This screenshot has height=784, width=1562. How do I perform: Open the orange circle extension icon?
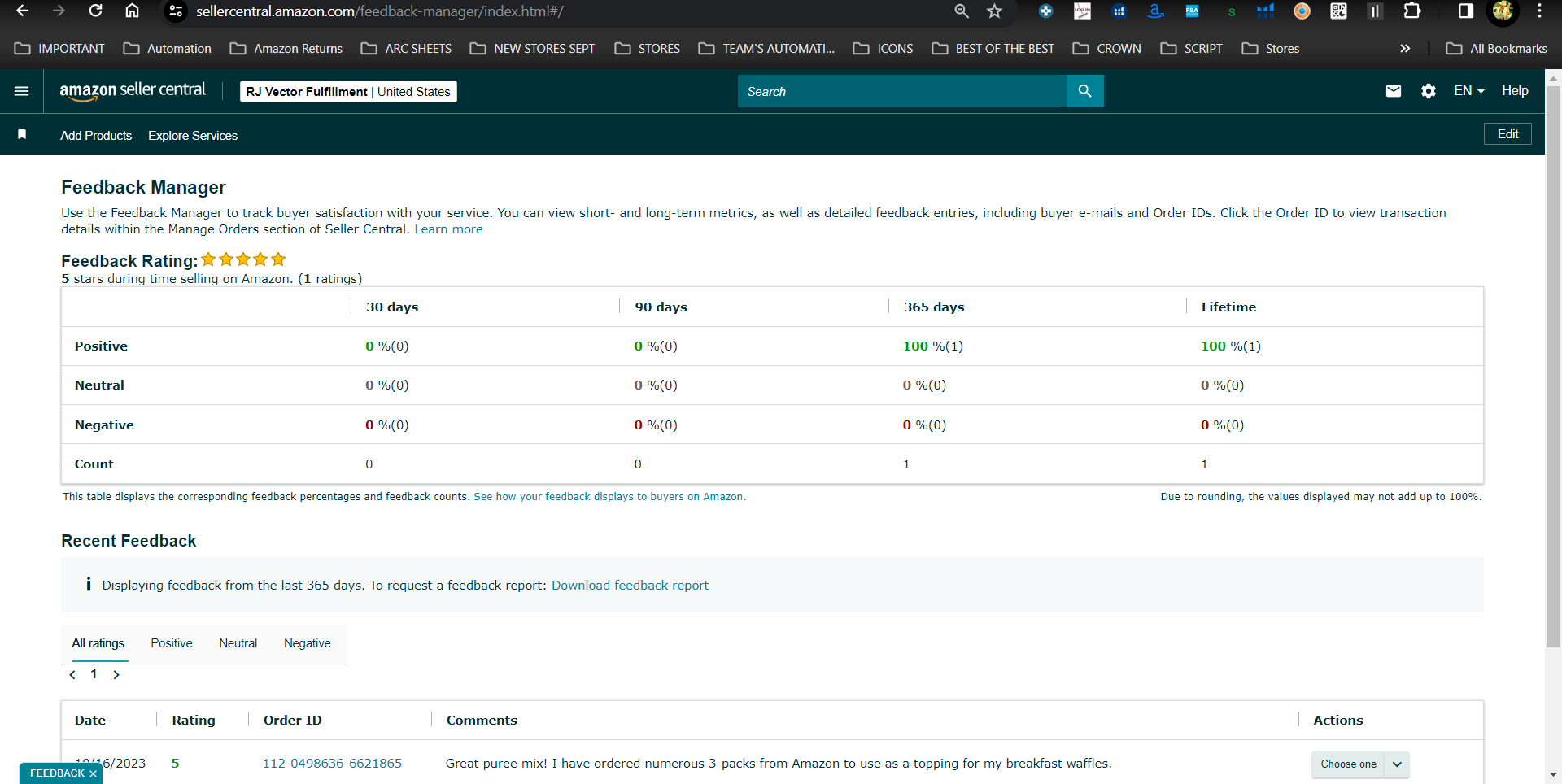point(1302,11)
